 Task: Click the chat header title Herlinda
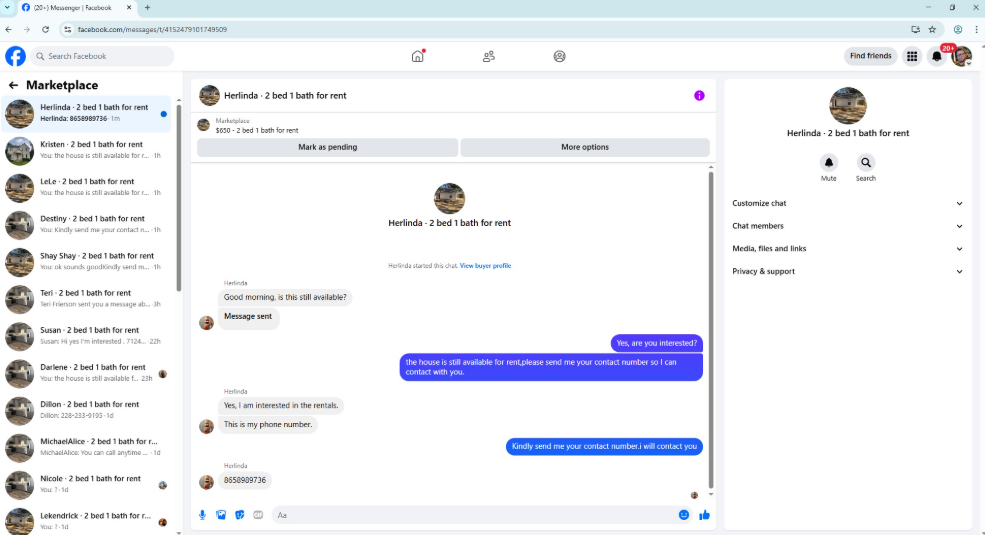pos(285,95)
